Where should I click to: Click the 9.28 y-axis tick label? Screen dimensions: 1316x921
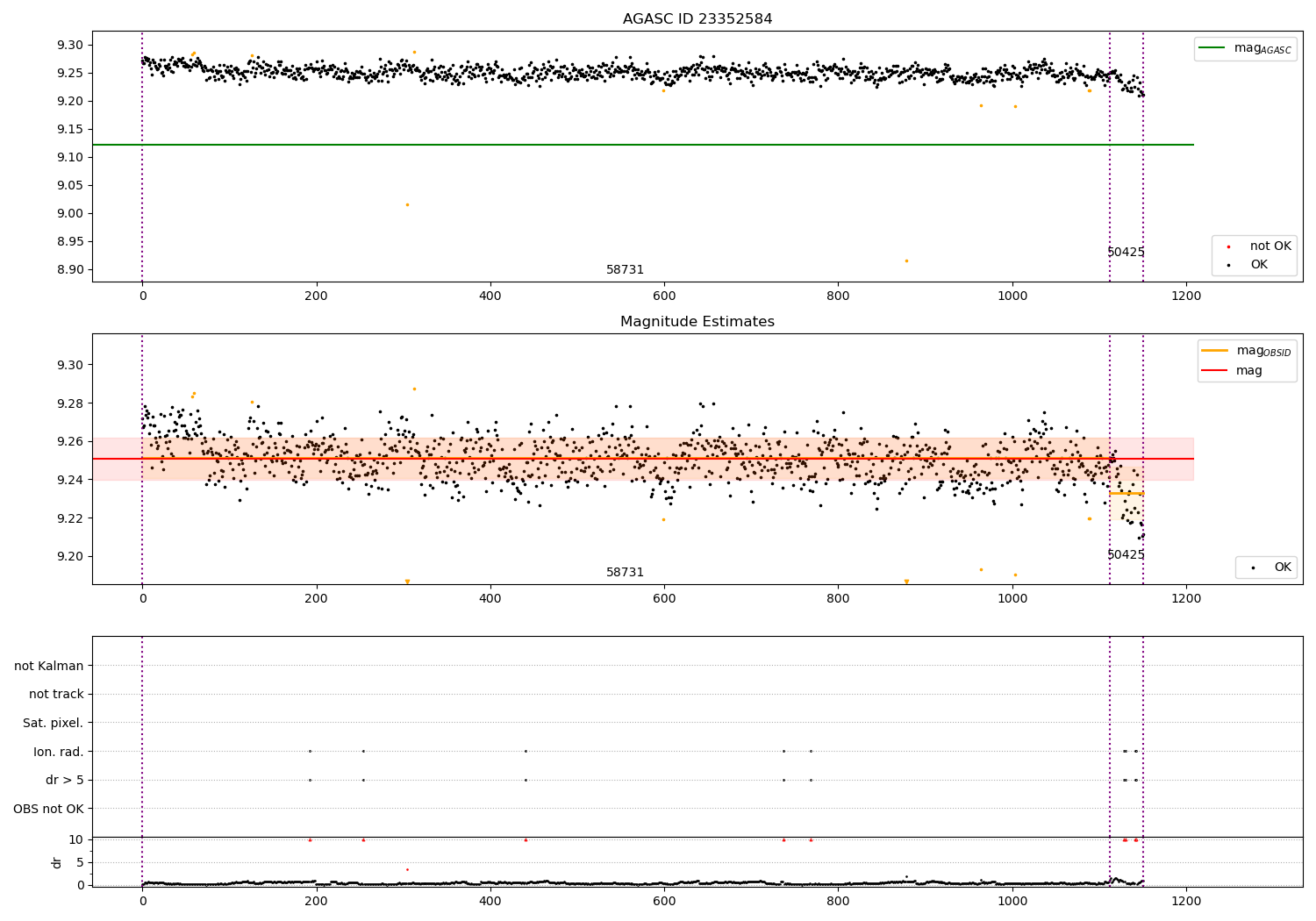(70, 403)
